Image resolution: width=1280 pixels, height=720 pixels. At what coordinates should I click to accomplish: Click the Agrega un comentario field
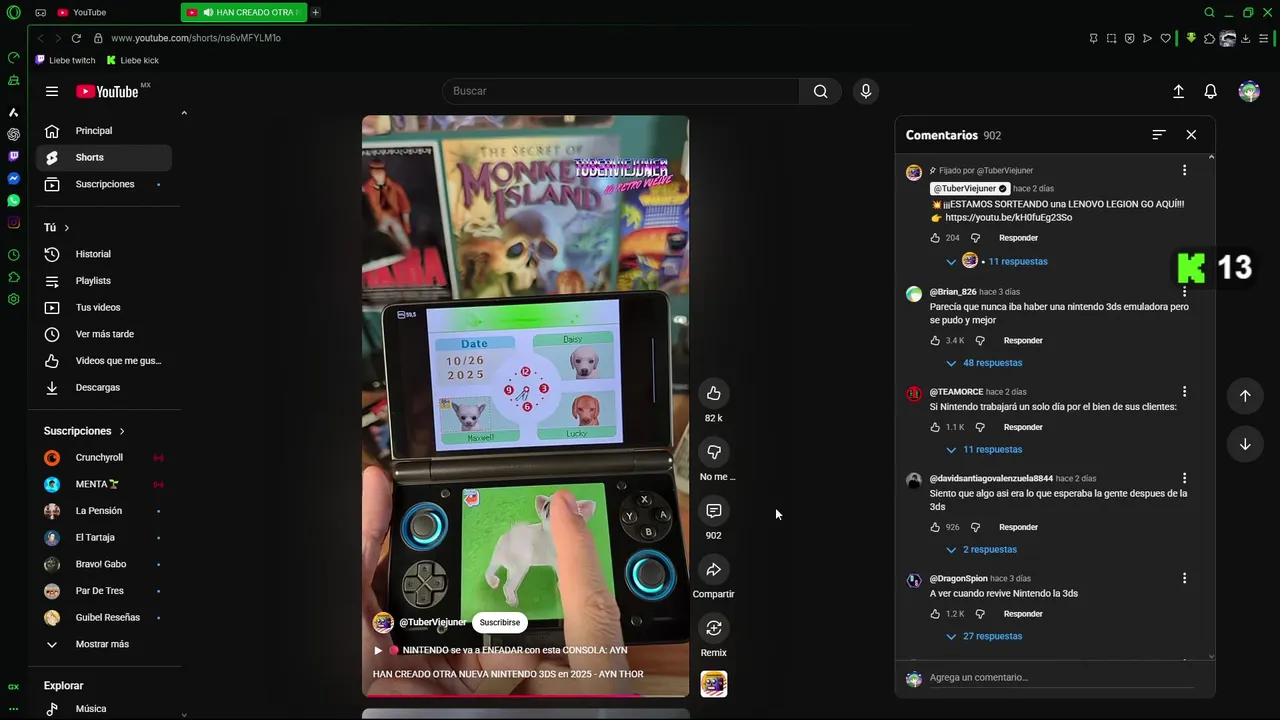pos(1060,678)
